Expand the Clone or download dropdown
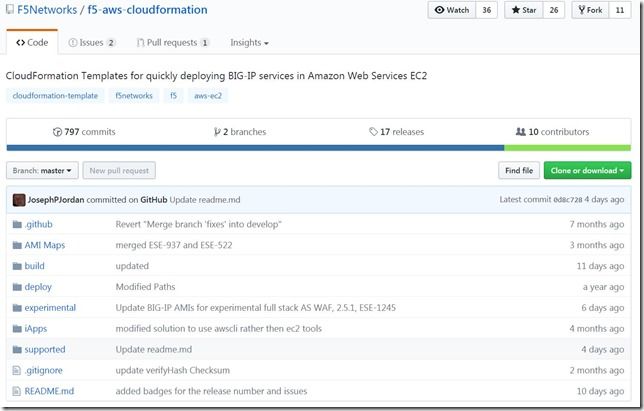Image resolution: width=644 pixels, height=411 pixels. pos(587,171)
